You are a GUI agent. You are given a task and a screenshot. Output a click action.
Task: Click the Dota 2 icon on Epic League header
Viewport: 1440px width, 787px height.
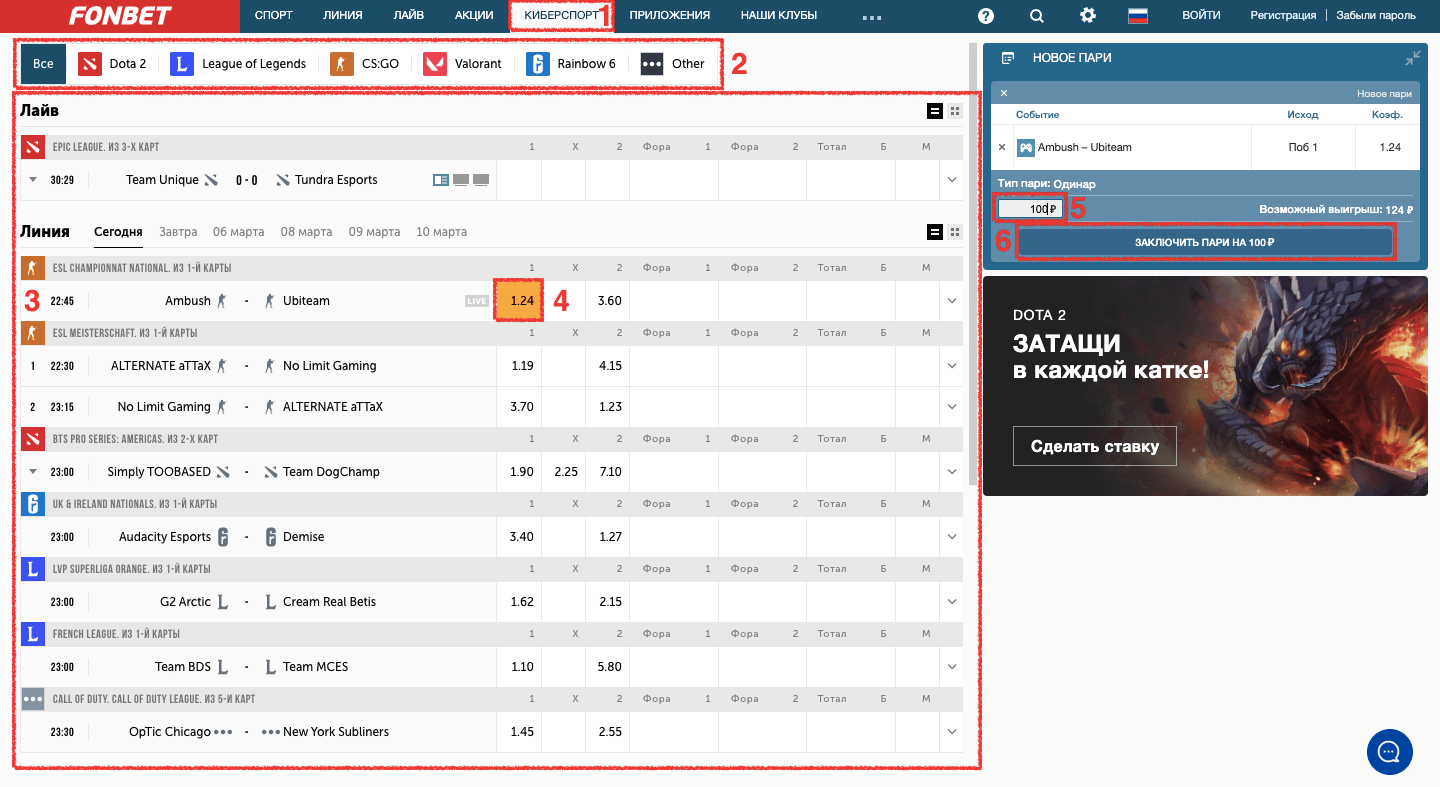[32, 147]
